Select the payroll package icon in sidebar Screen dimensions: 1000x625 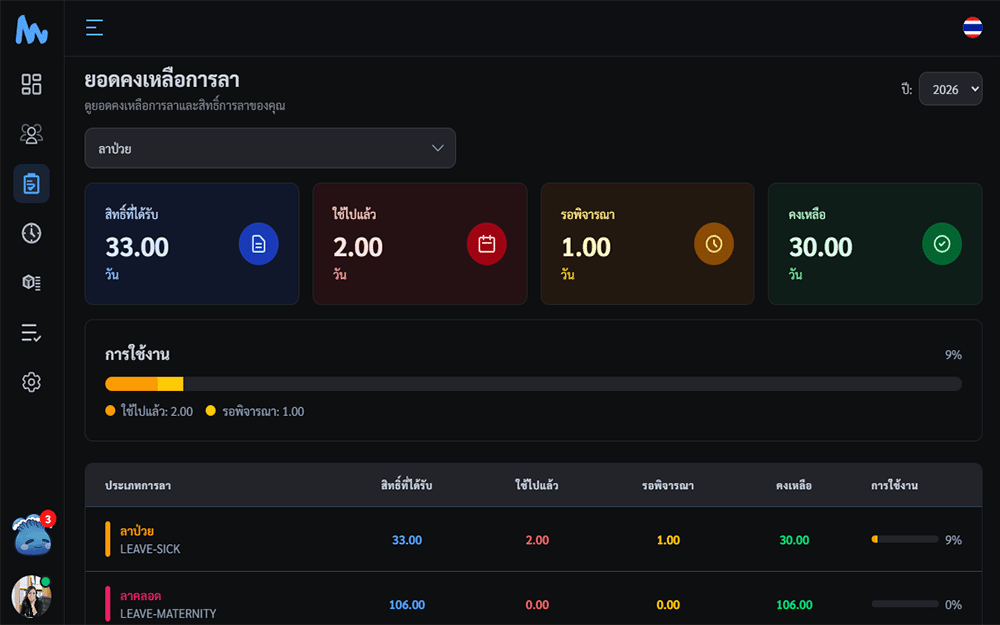point(31,282)
